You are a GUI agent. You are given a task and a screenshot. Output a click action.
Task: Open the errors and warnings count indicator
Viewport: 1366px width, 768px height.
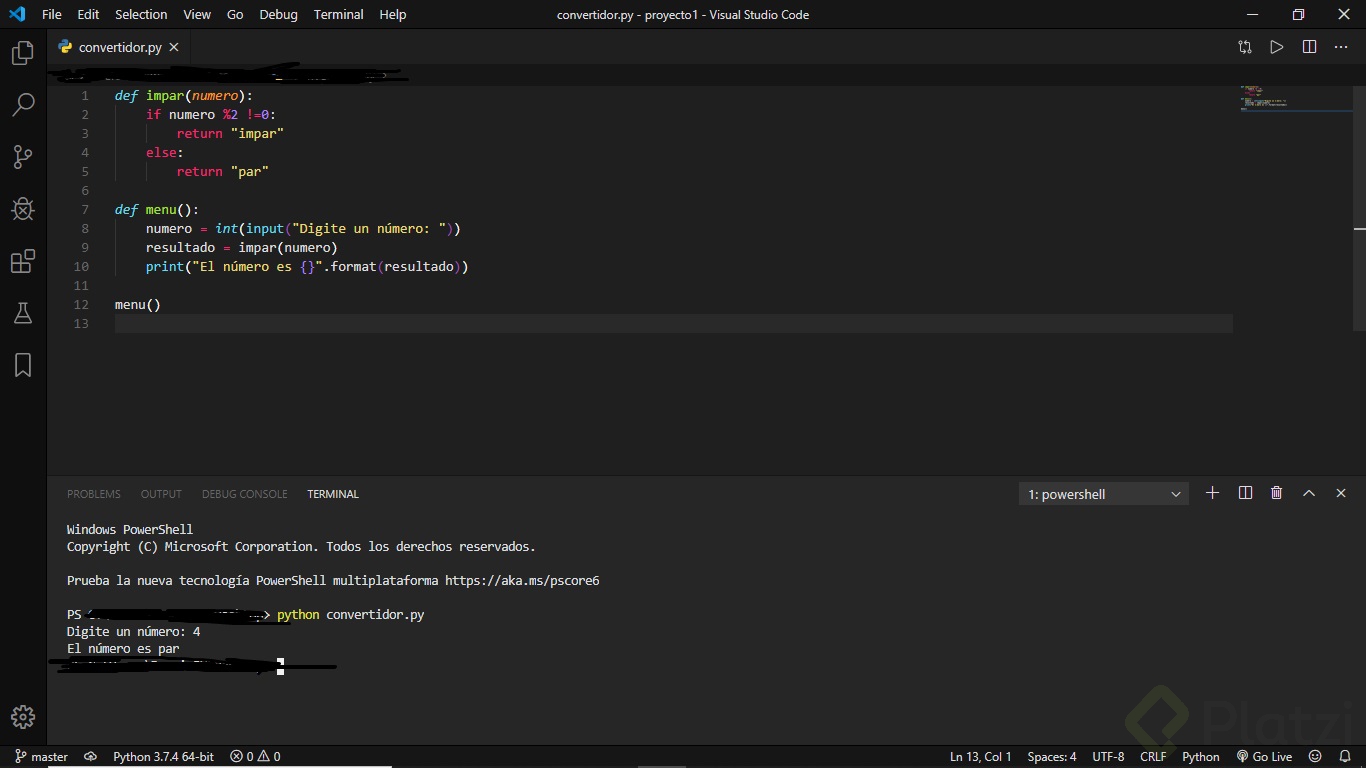[255, 757]
